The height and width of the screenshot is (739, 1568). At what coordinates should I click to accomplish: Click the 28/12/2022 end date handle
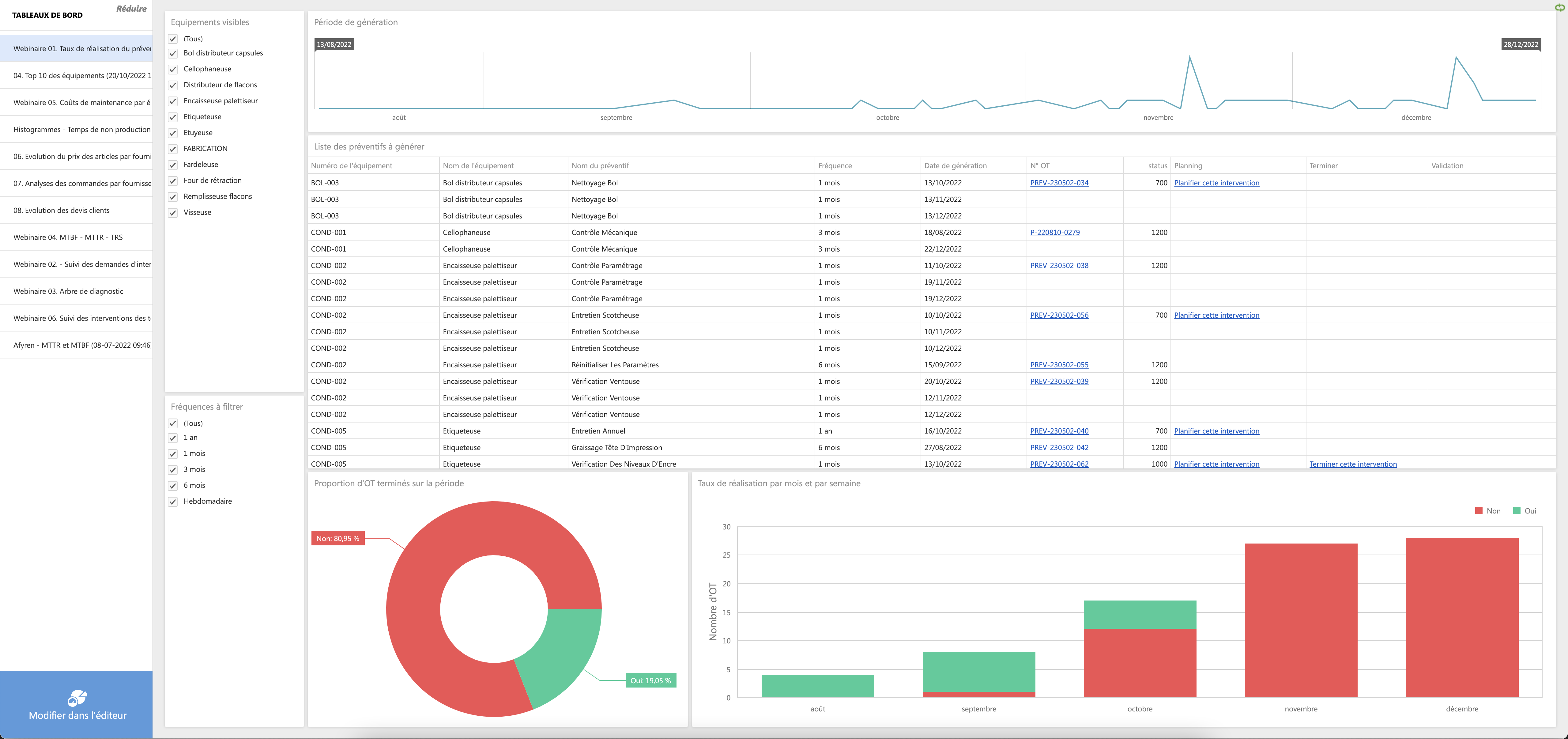pos(1521,44)
